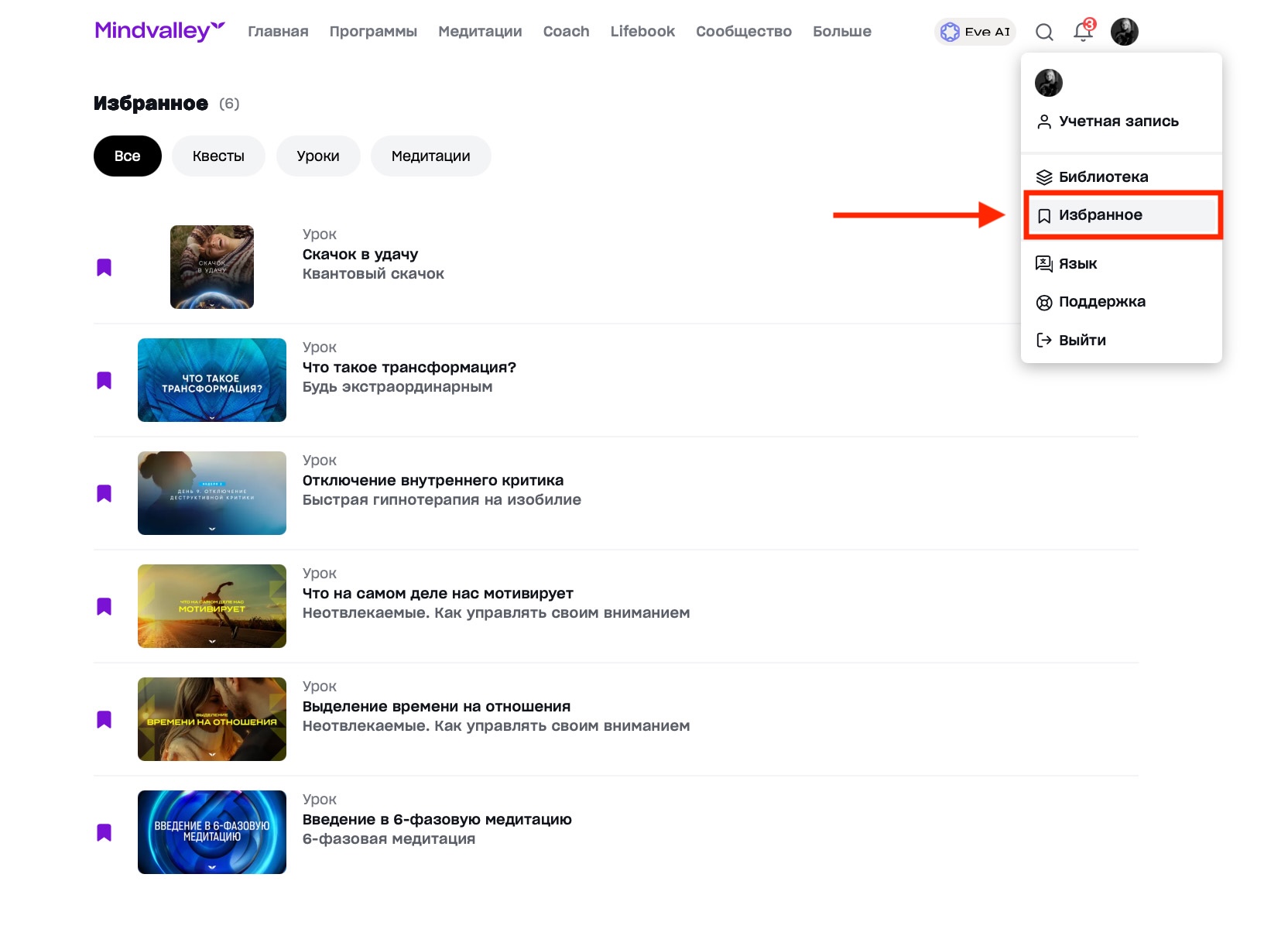This screenshot has width=1288, height=929.
Task: Open notifications bell with badge
Action: (1083, 32)
